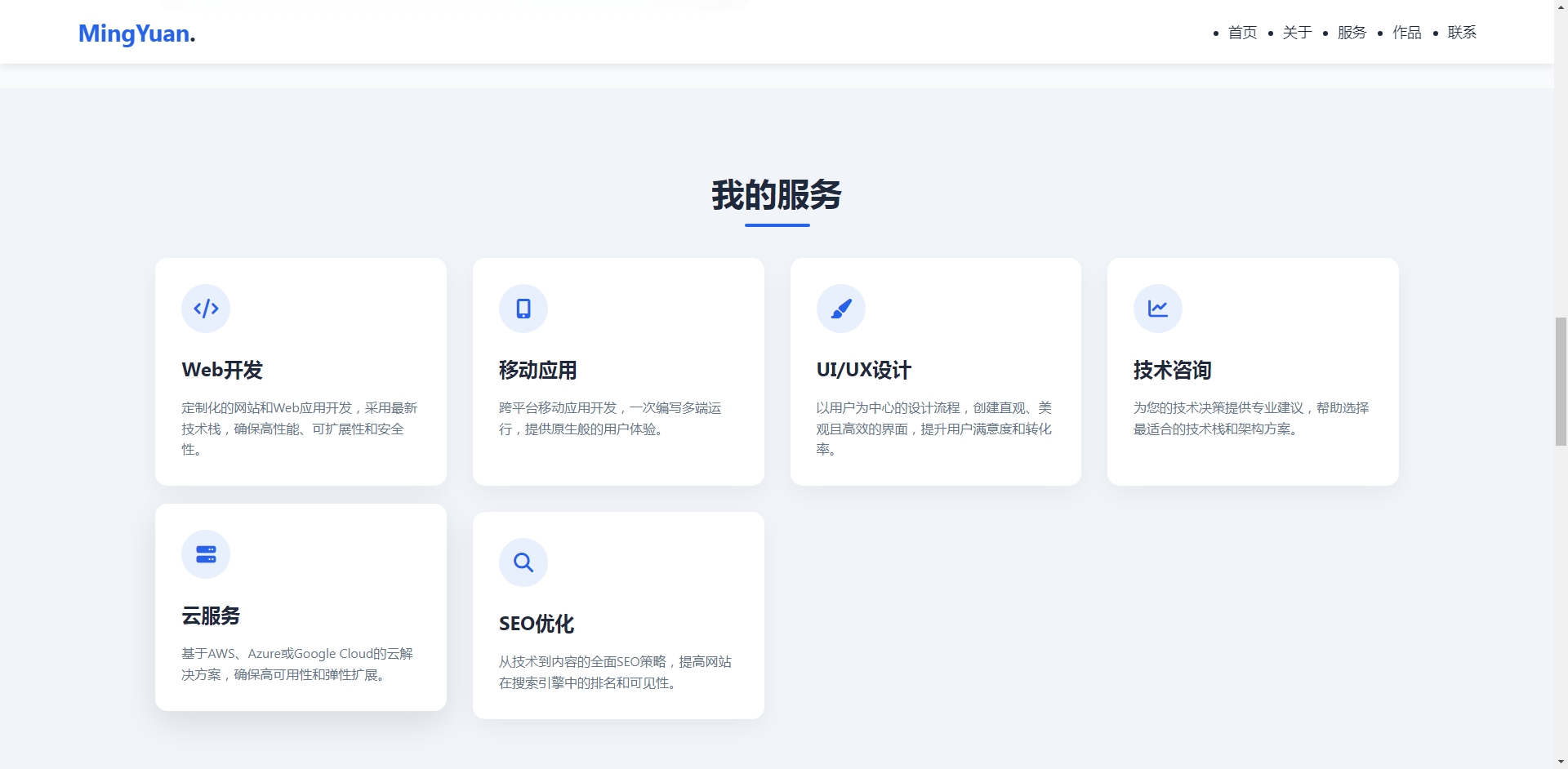Click the description starting with 定制化的网站和Web应用开发
1568x769 pixels.
click(301, 429)
